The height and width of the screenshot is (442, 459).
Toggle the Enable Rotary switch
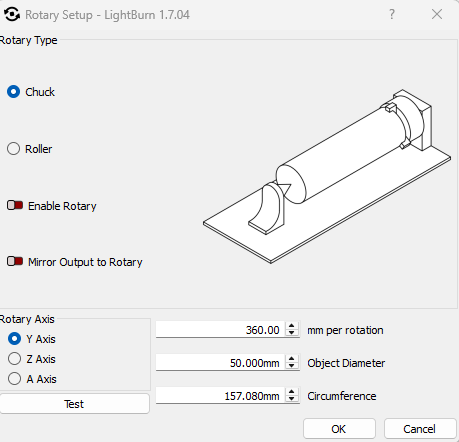click(15, 205)
